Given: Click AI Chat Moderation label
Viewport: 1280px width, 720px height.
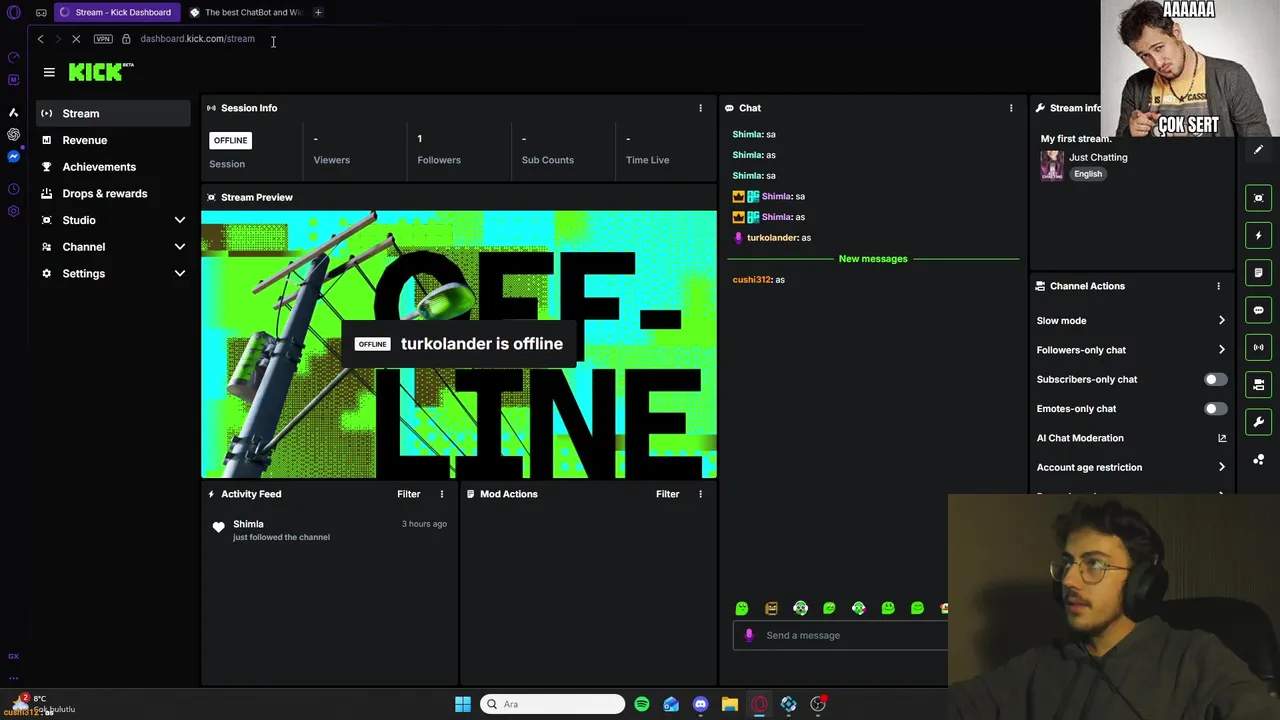Looking at the screenshot, I should (1080, 438).
